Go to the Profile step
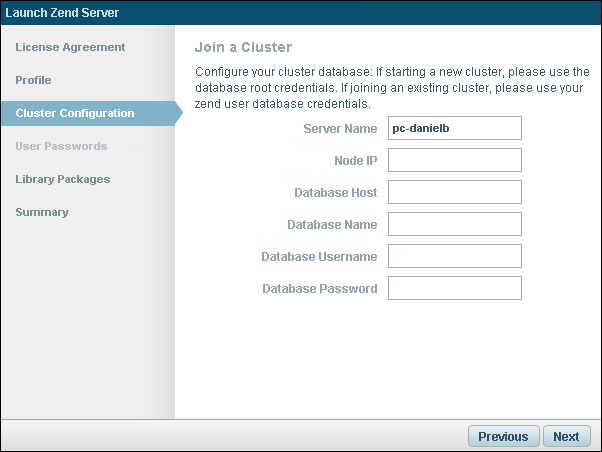602x452 pixels. click(33, 80)
